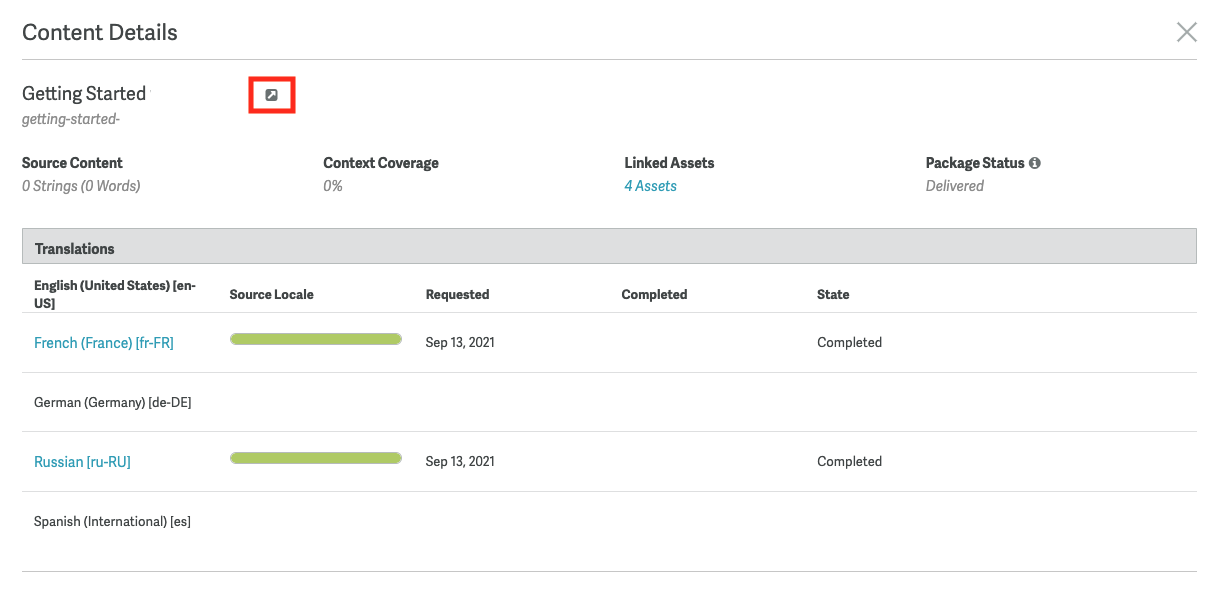Click the Translations section header
1220x593 pixels.
(75, 249)
